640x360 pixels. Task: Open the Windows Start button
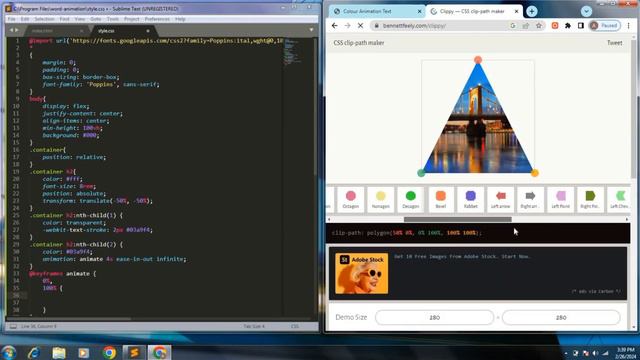[9, 352]
